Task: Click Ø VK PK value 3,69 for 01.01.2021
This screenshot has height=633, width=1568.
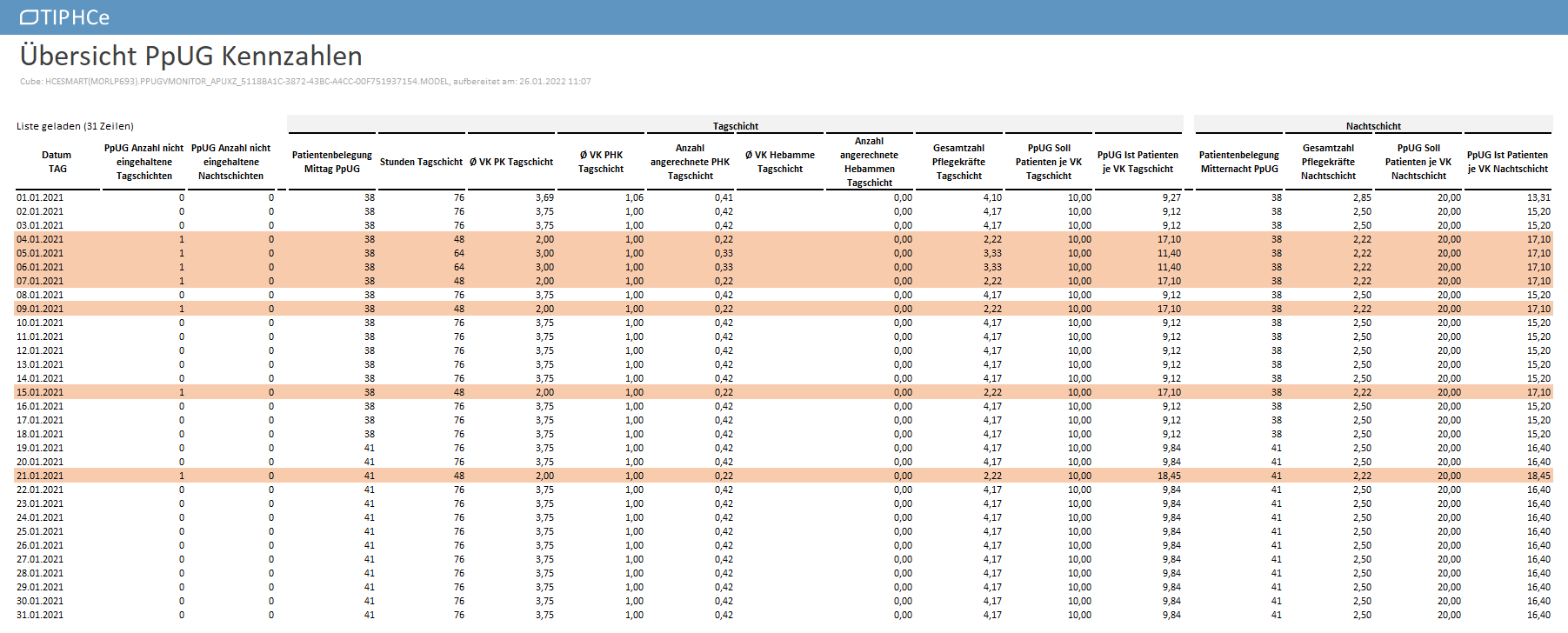Action: pyautogui.click(x=544, y=197)
